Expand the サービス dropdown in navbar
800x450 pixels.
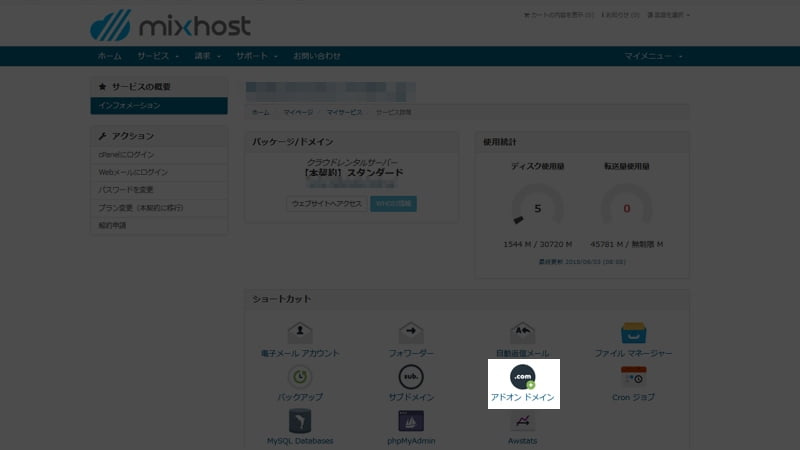pos(158,56)
